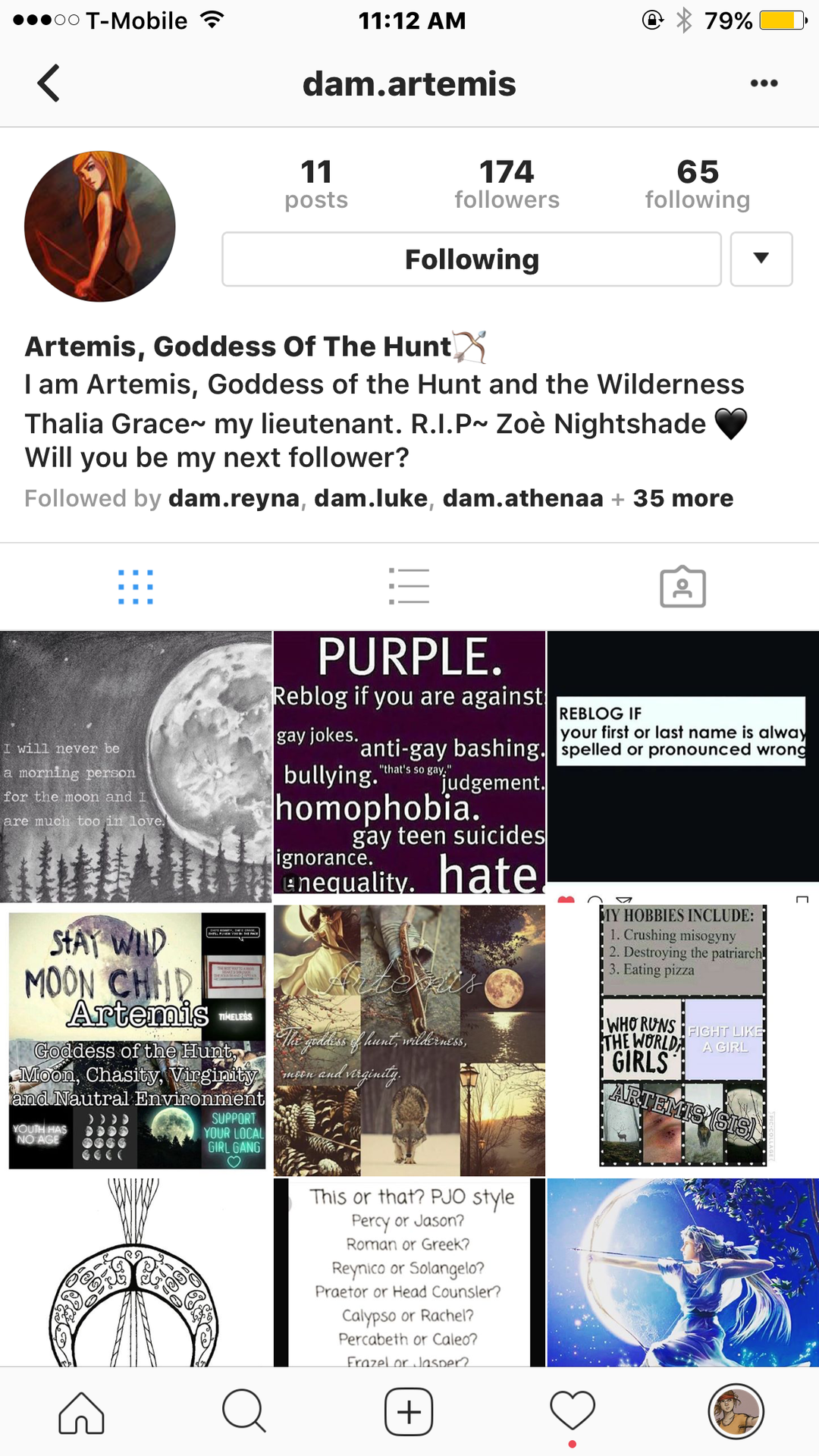Toggle the Following button to unfollow
Image resolution: width=819 pixels, height=1456 pixels.
click(472, 259)
